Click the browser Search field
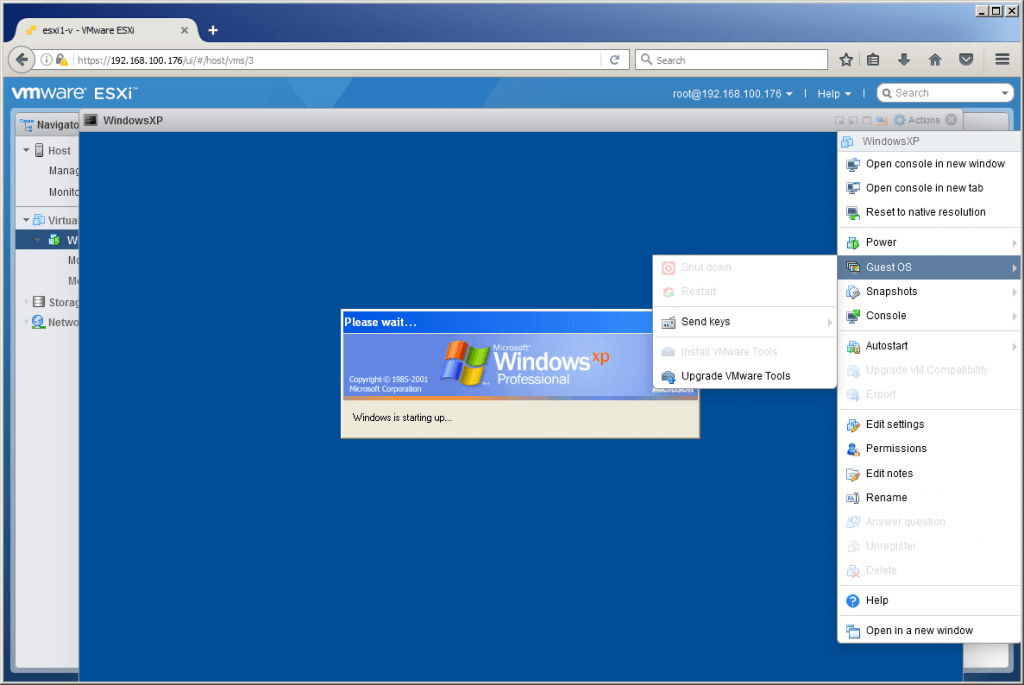The width and height of the screenshot is (1024, 685). [731, 60]
